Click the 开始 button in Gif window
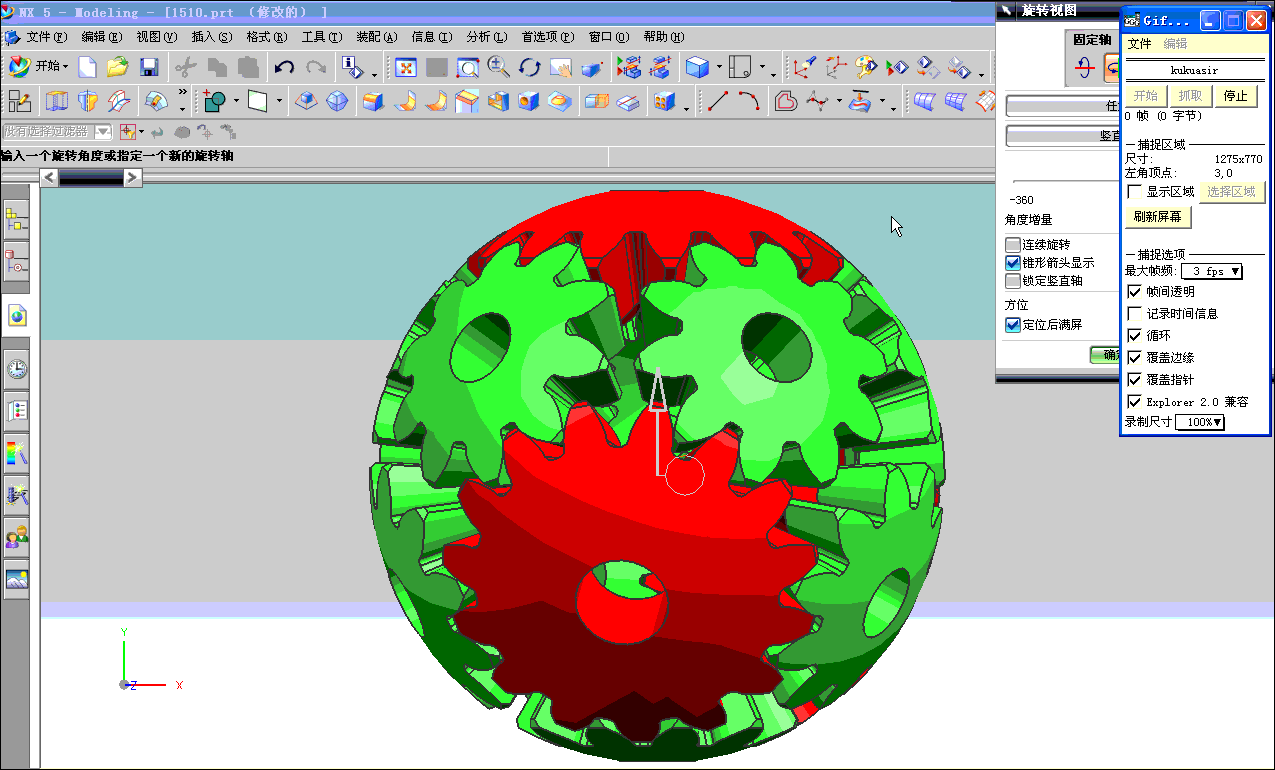This screenshot has width=1275, height=770. click(1146, 96)
